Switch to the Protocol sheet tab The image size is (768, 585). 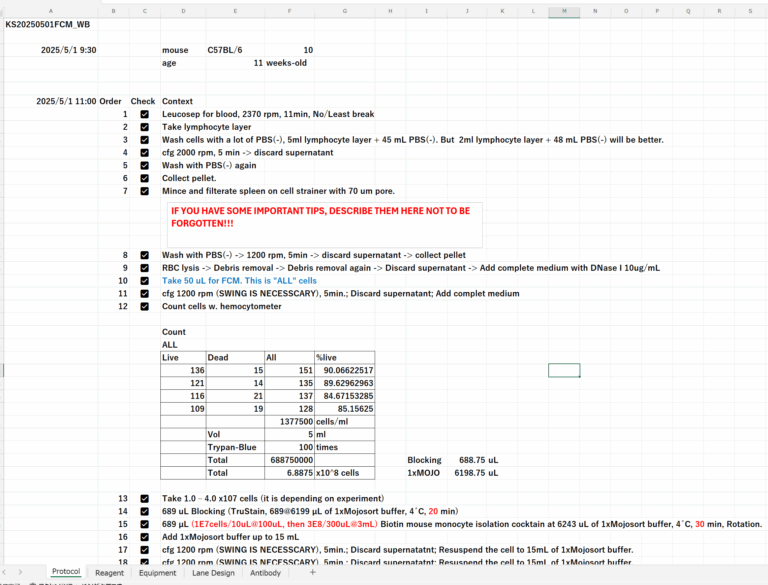click(x=66, y=572)
